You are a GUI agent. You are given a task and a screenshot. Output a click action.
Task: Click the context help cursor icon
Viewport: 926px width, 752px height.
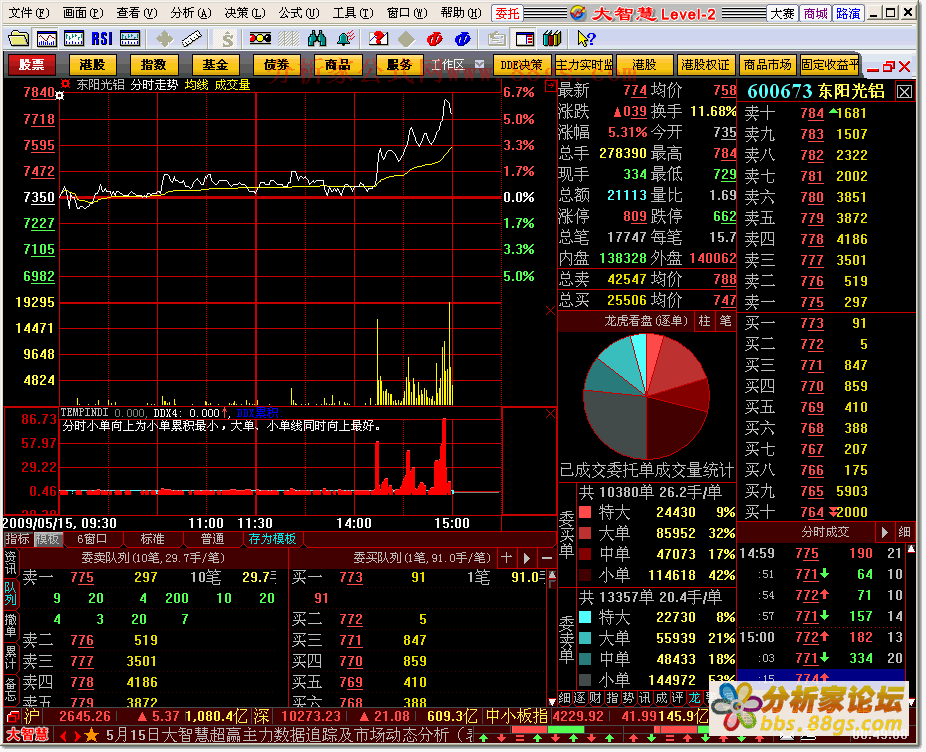tap(586, 39)
